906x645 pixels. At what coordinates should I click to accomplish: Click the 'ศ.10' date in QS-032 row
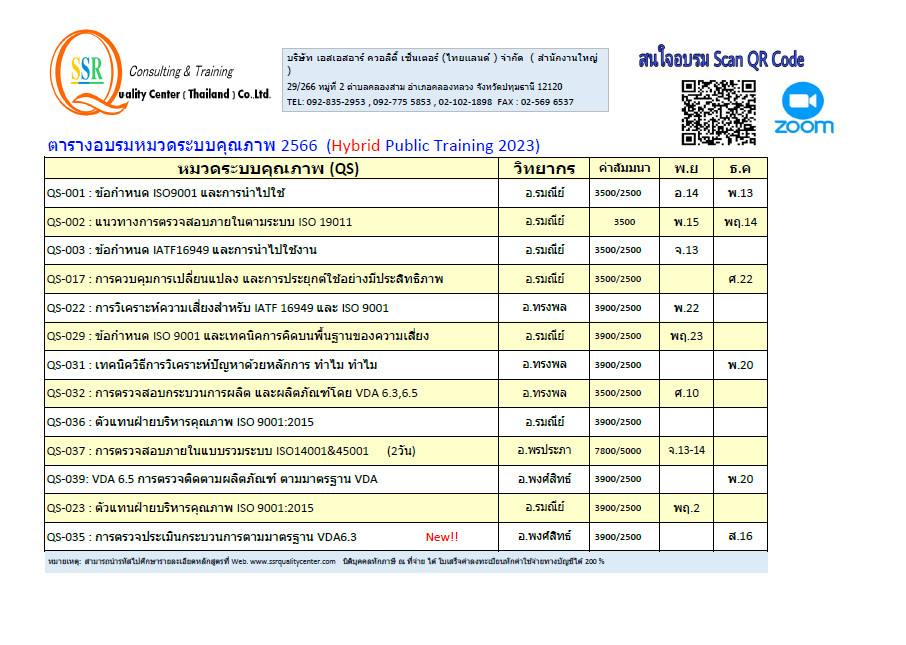686,393
